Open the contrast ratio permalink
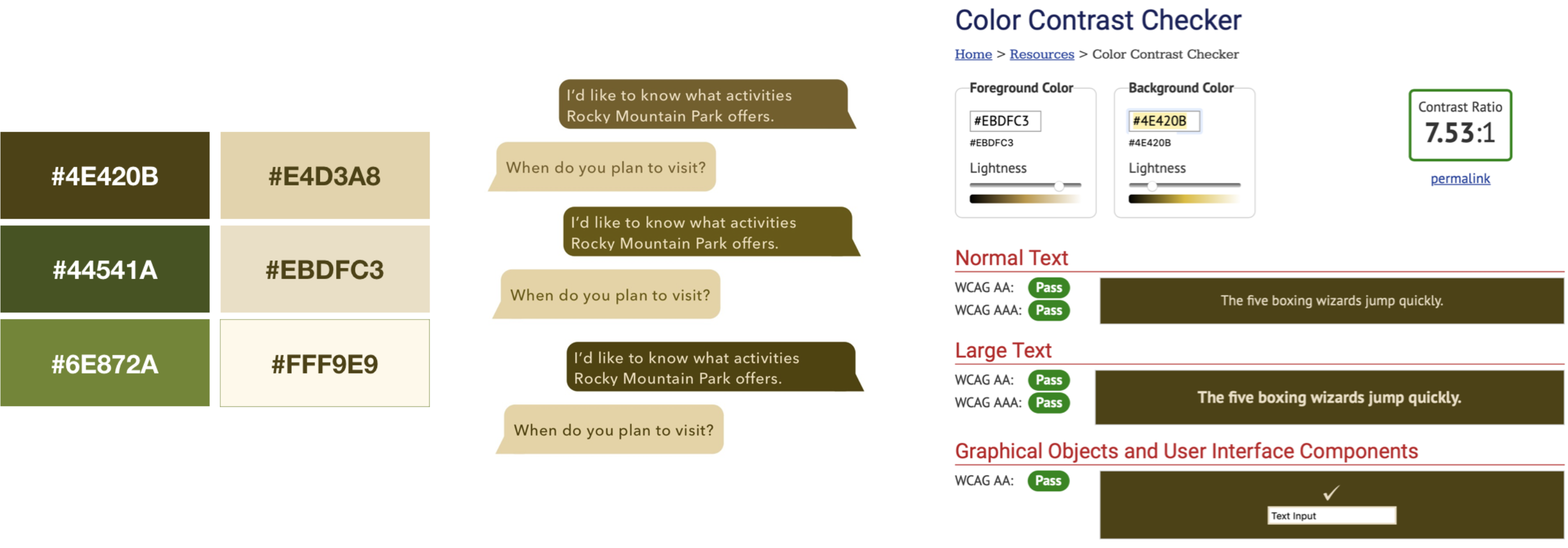1568x548 pixels. 1459,178
